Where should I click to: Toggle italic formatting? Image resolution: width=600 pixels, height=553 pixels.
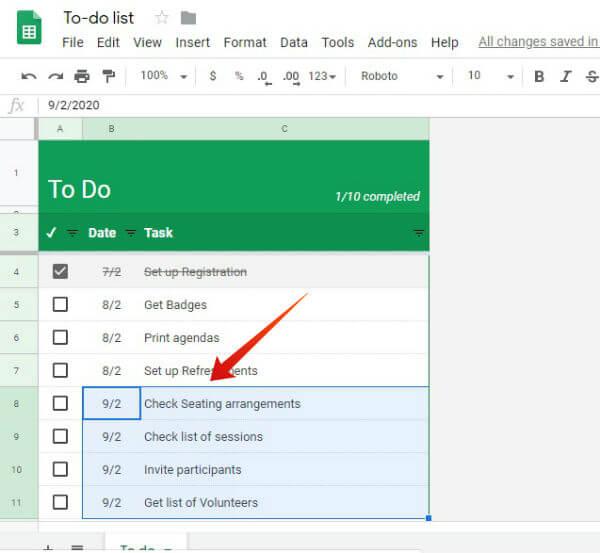pos(565,77)
